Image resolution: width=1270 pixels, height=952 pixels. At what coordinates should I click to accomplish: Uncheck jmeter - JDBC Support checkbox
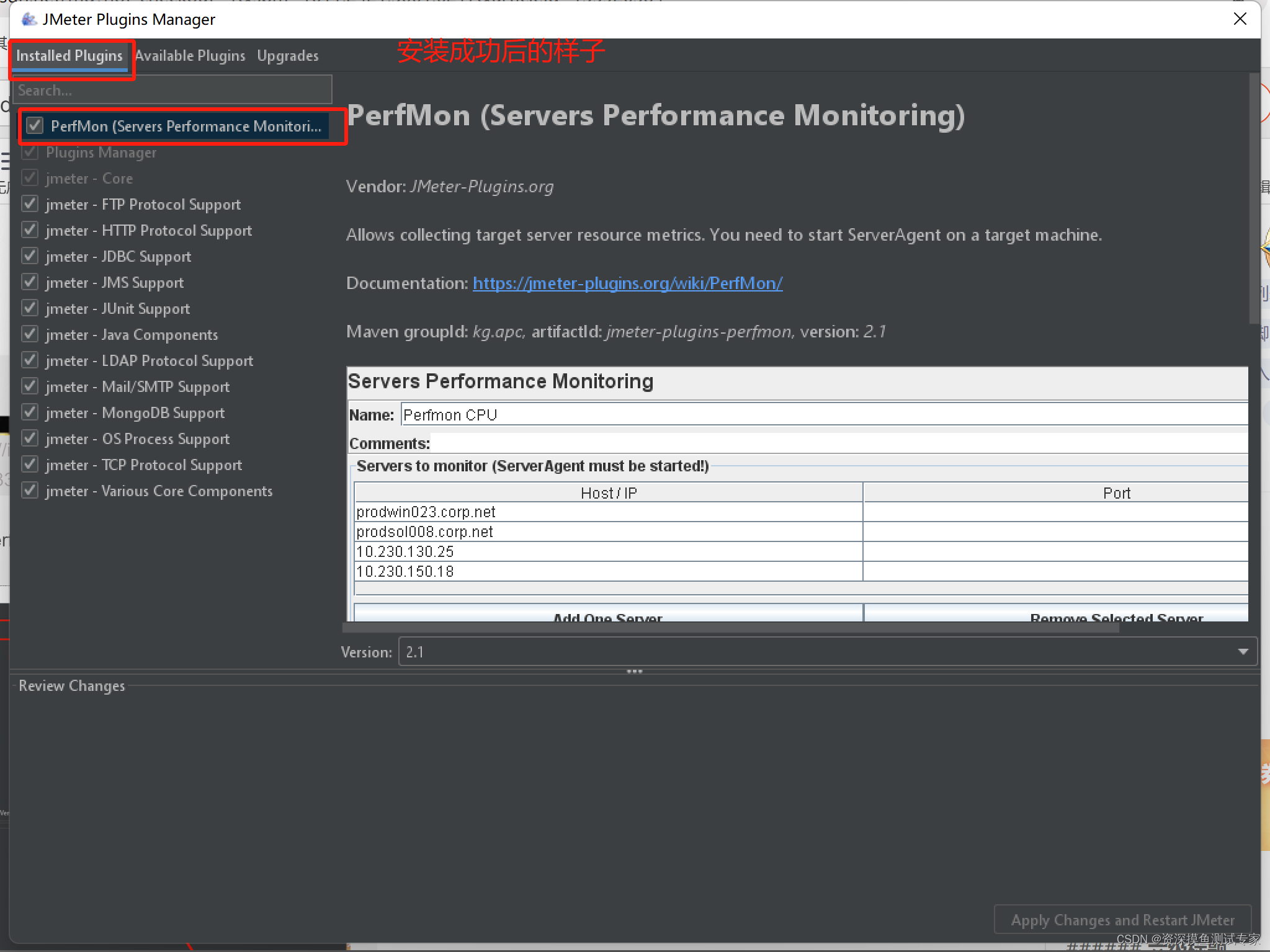pyautogui.click(x=30, y=256)
